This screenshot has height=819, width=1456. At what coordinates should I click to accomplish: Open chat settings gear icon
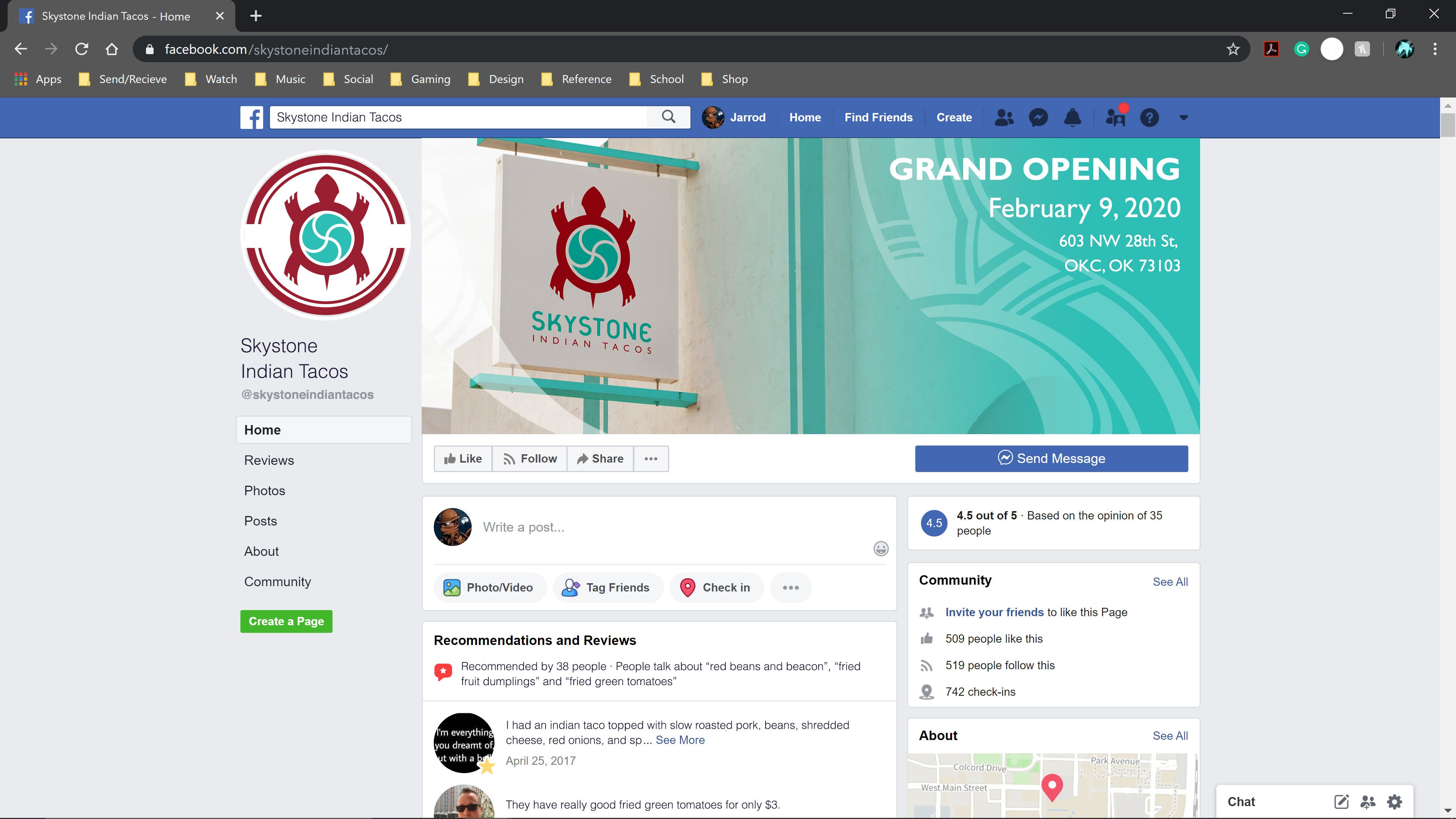tap(1395, 802)
